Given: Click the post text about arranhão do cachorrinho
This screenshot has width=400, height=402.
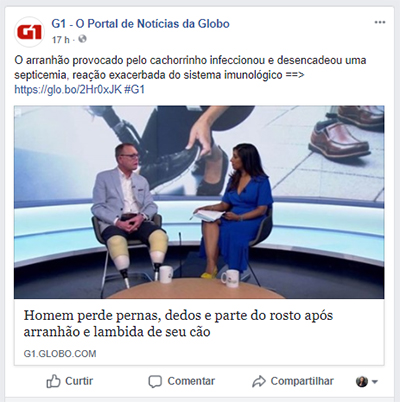Looking at the screenshot, I should point(190,68).
